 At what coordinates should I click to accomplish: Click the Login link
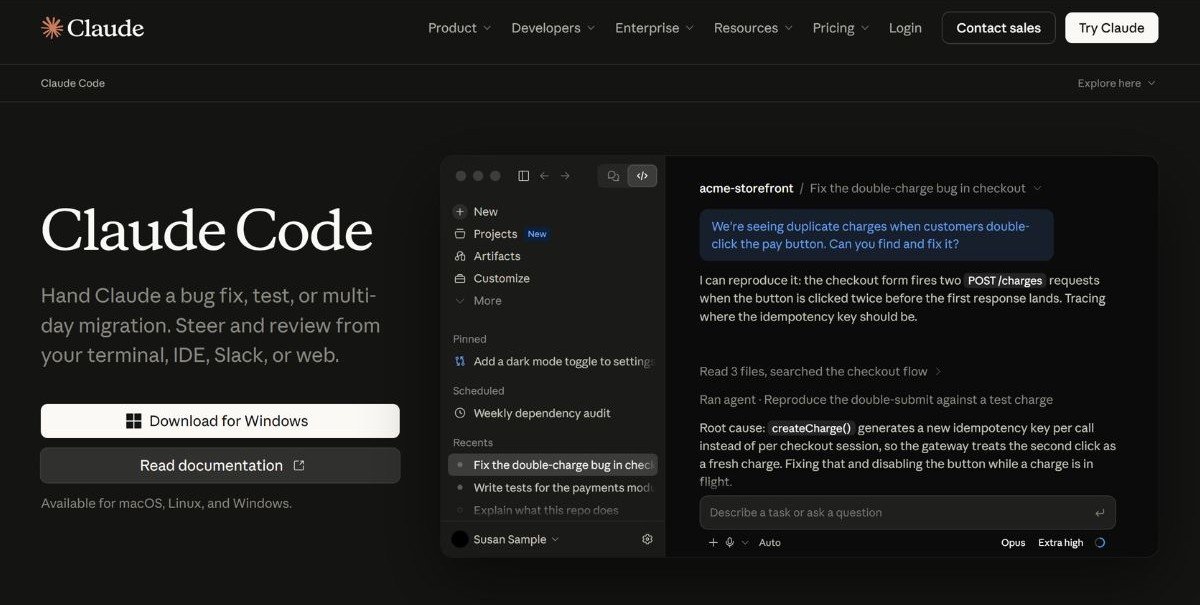click(x=905, y=28)
